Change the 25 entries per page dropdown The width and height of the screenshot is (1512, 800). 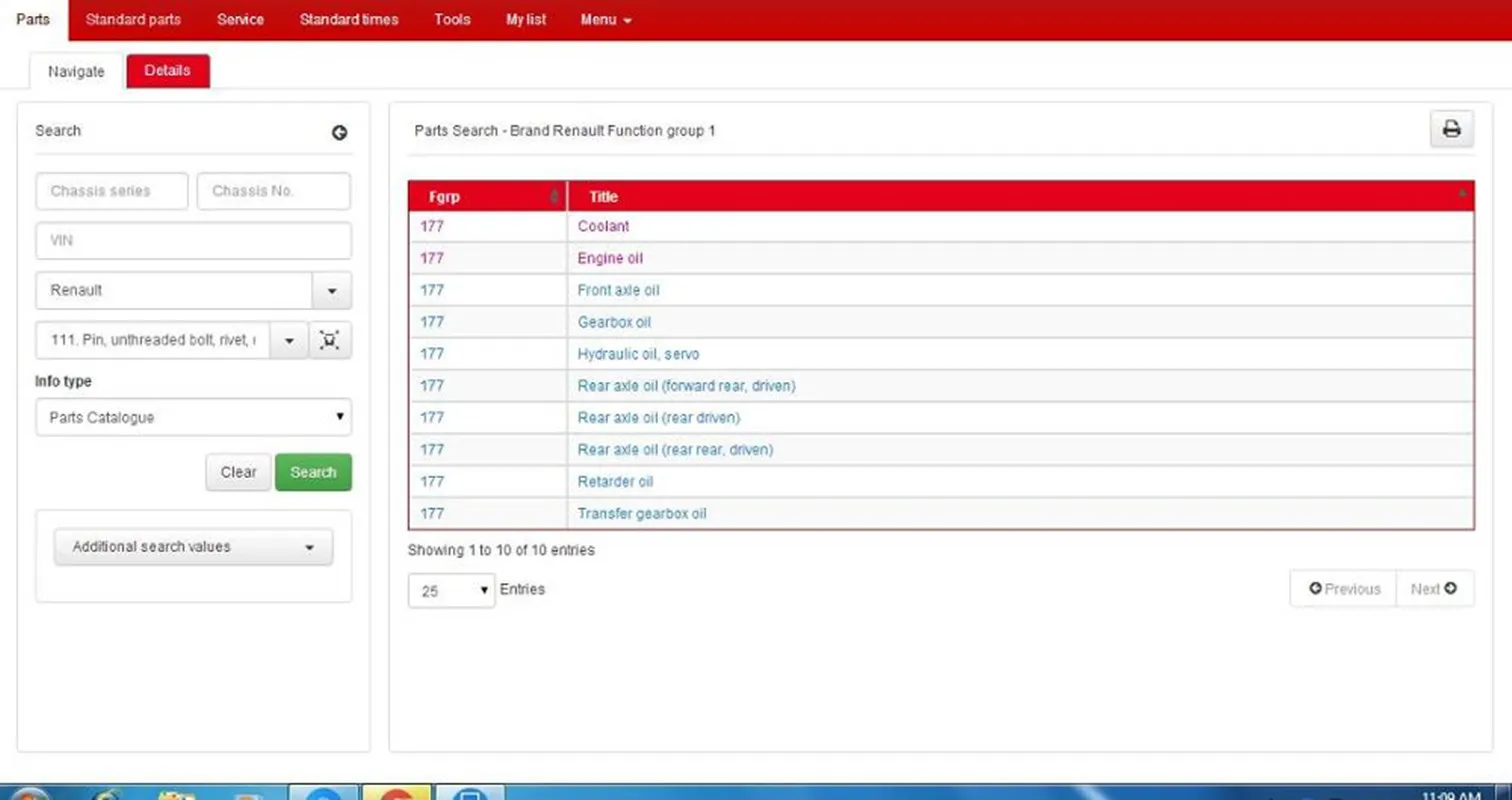451,590
